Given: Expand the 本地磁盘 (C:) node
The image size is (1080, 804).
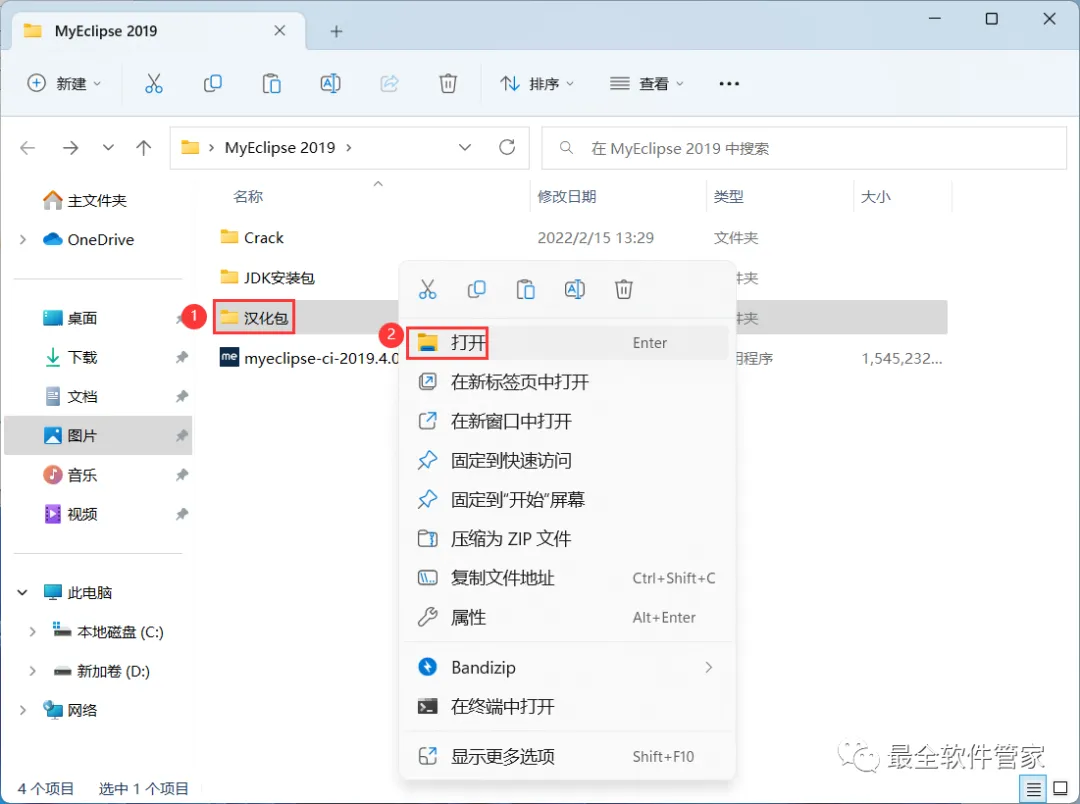Looking at the screenshot, I should [x=32, y=632].
